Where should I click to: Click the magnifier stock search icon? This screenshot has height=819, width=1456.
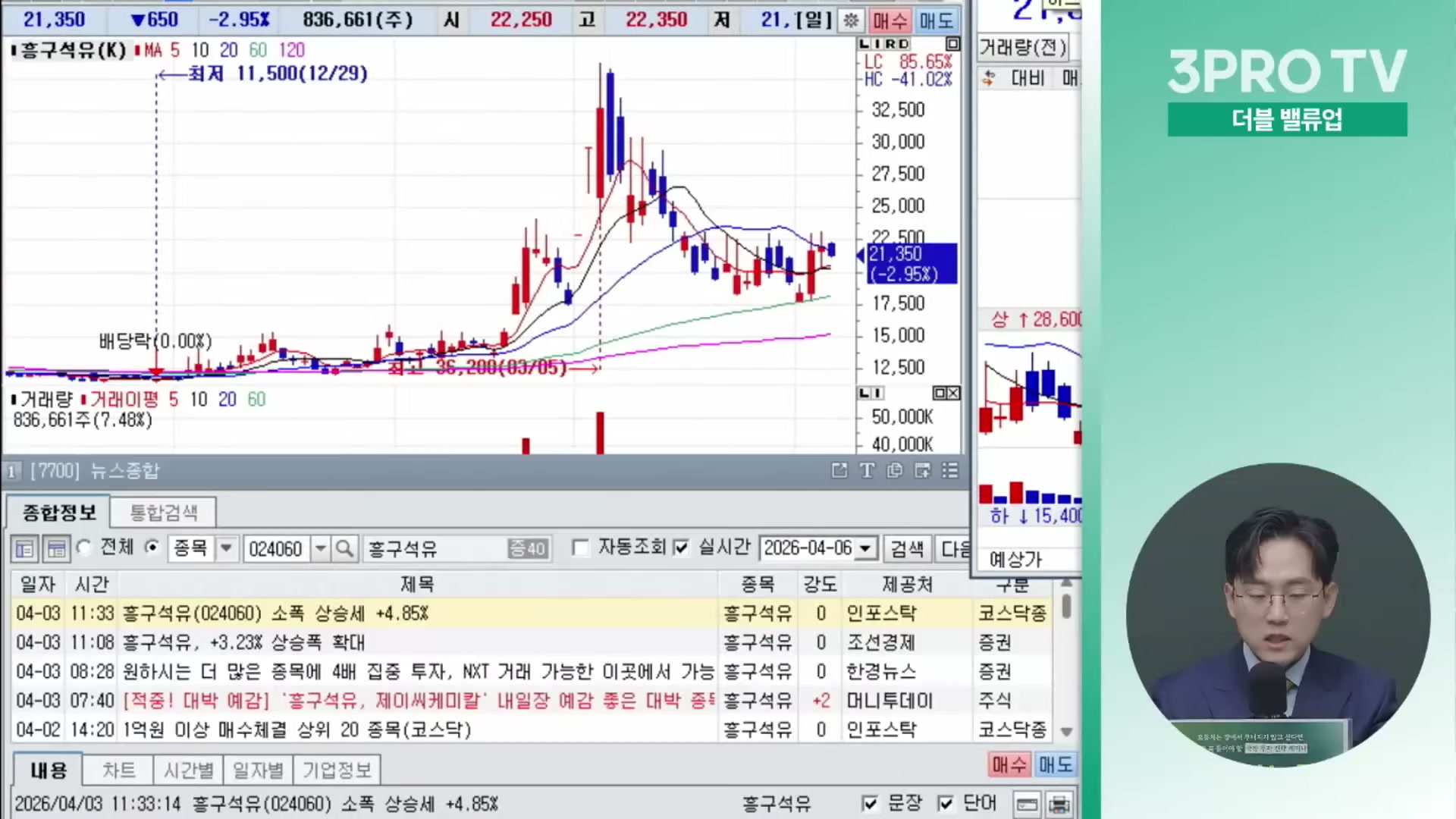[344, 548]
